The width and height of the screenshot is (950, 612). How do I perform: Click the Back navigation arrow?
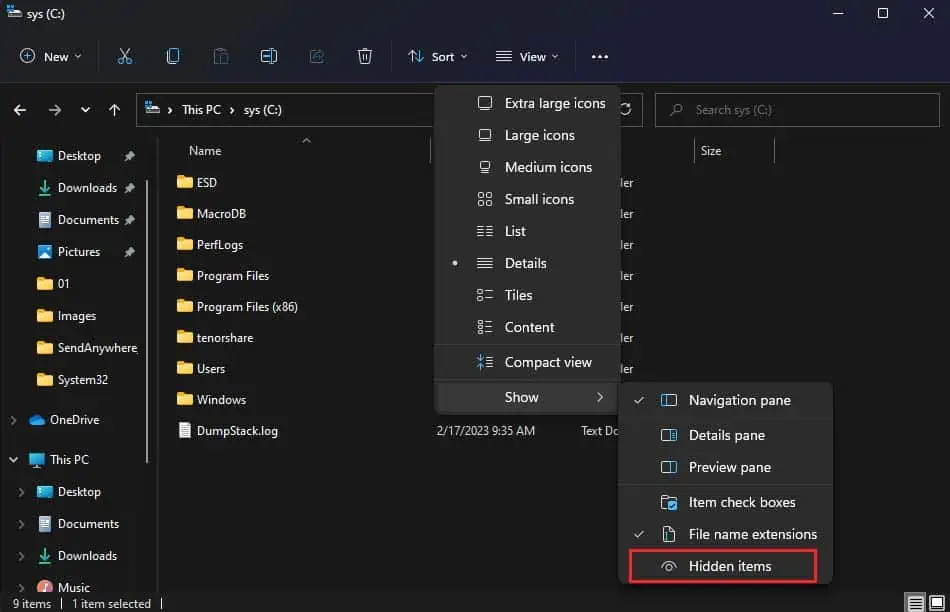coord(20,110)
